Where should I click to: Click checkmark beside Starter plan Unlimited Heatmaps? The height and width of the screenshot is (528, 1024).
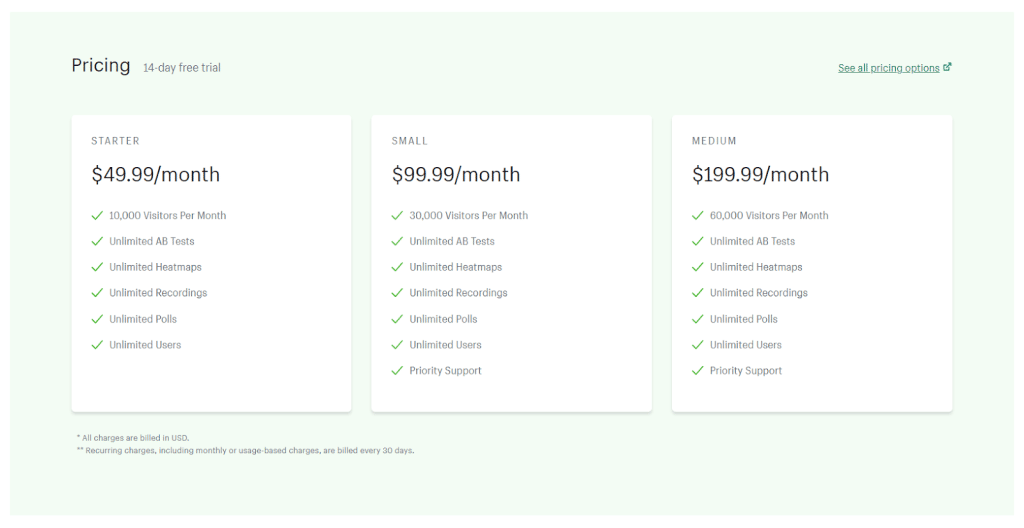click(x=97, y=267)
